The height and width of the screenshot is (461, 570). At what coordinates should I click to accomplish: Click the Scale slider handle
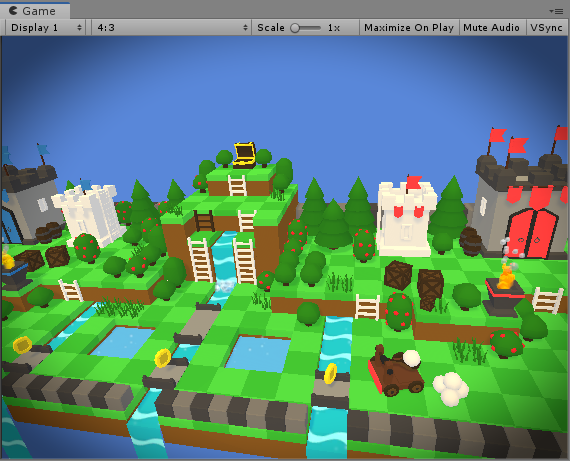295,28
